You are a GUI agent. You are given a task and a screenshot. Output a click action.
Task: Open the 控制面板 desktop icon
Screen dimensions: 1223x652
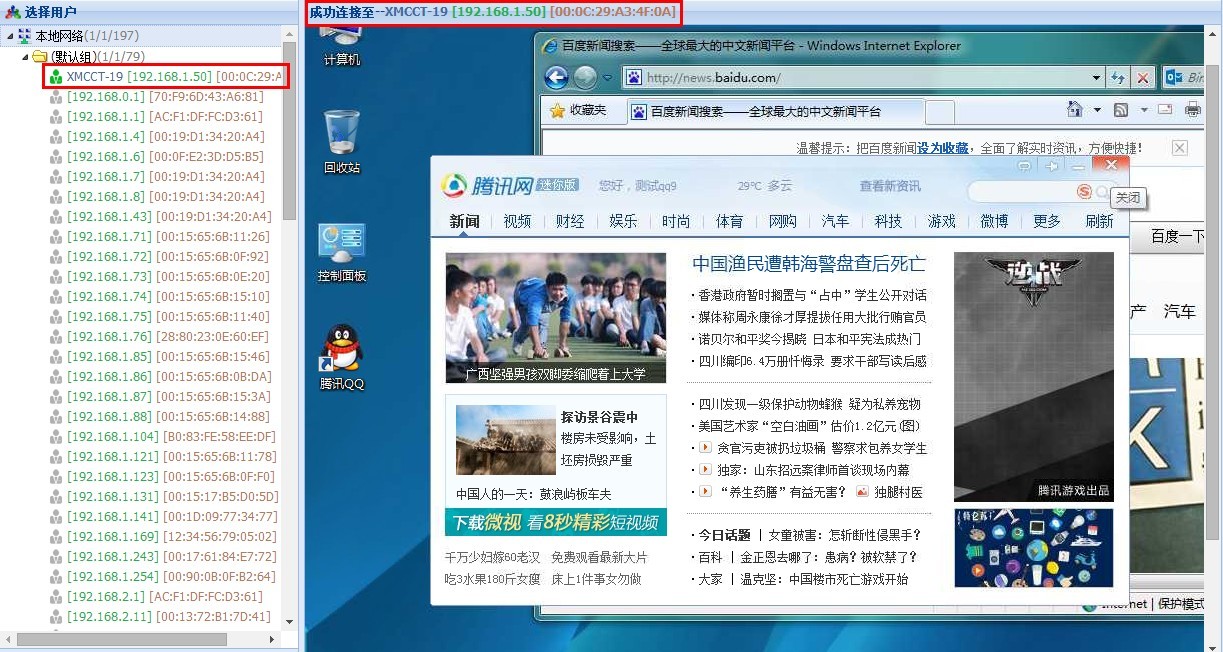pos(341,251)
